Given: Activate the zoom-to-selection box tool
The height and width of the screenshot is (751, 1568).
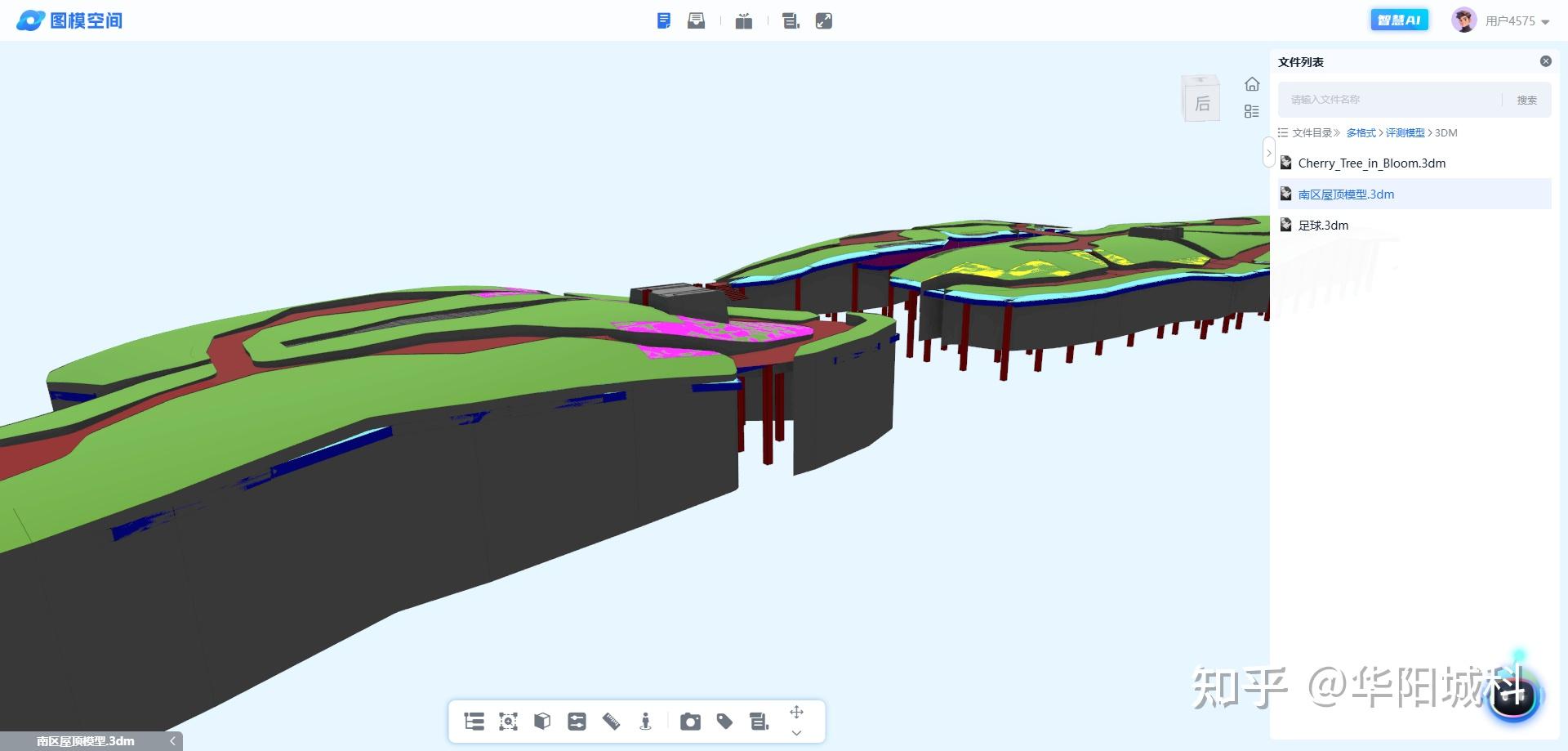Looking at the screenshot, I should pyautogui.click(x=508, y=722).
